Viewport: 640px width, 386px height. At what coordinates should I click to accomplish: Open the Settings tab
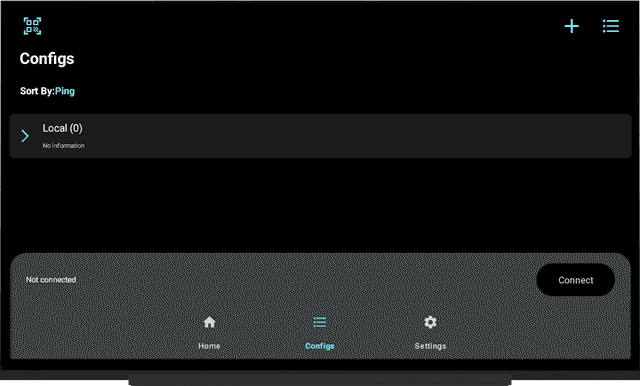430,333
